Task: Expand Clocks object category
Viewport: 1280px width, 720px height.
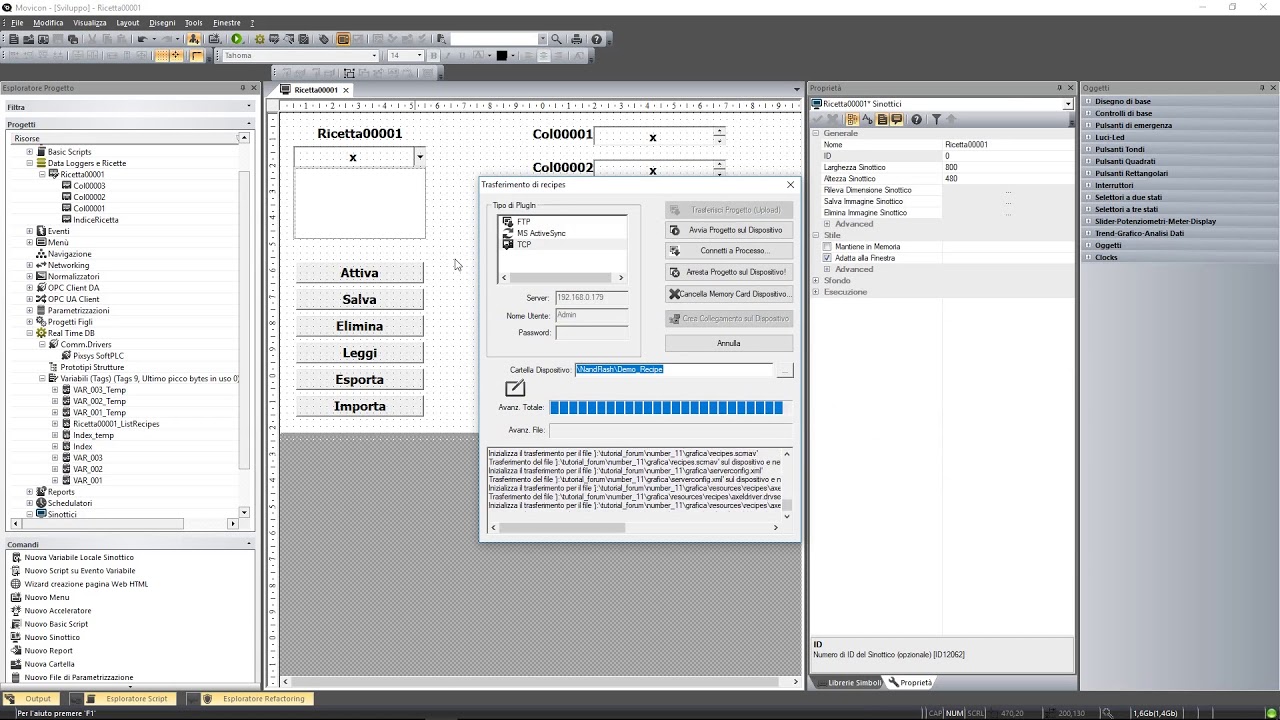Action: click(x=1088, y=257)
